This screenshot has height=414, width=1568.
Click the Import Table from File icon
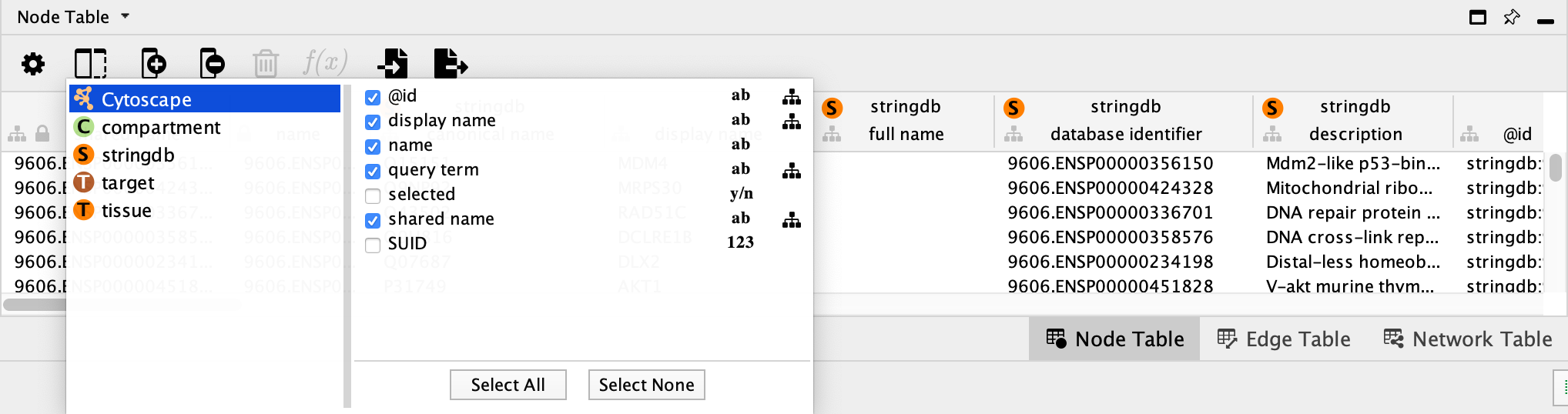pyautogui.click(x=393, y=63)
